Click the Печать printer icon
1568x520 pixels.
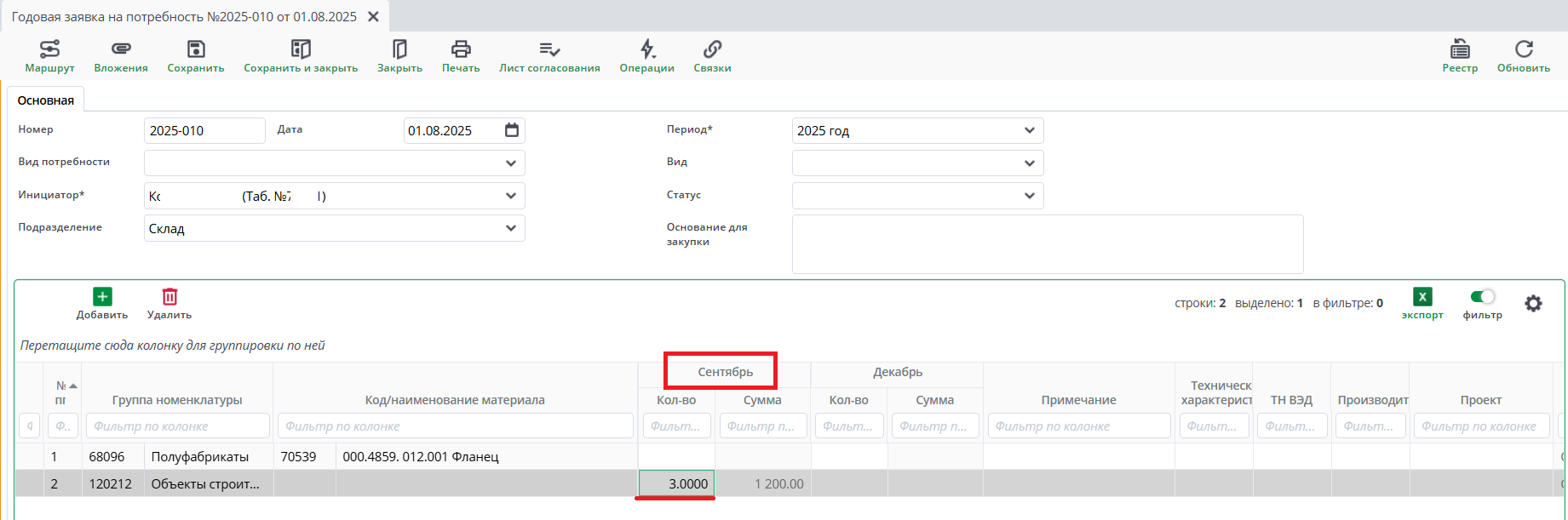(x=461, y=49)
